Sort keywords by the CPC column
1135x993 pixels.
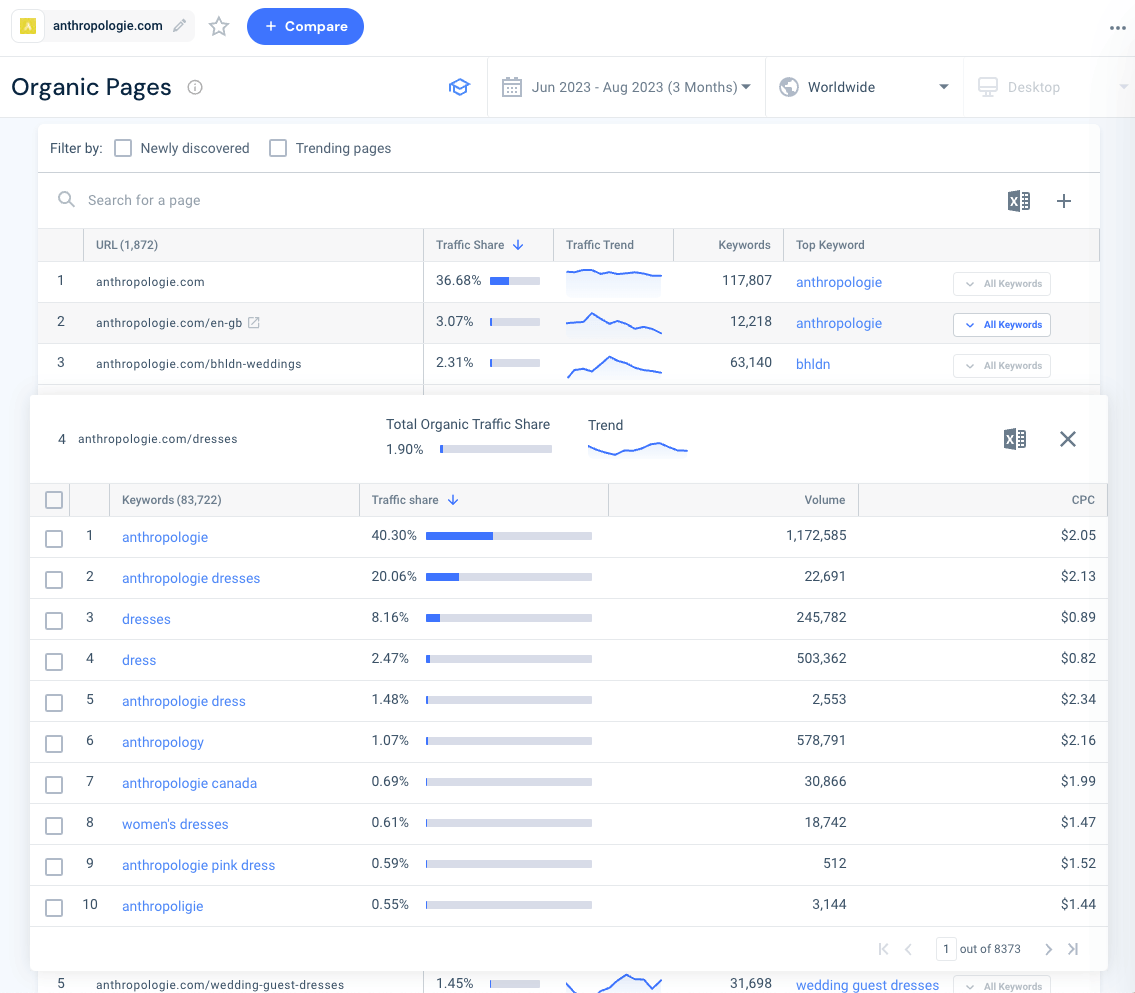coord(1083,500)
